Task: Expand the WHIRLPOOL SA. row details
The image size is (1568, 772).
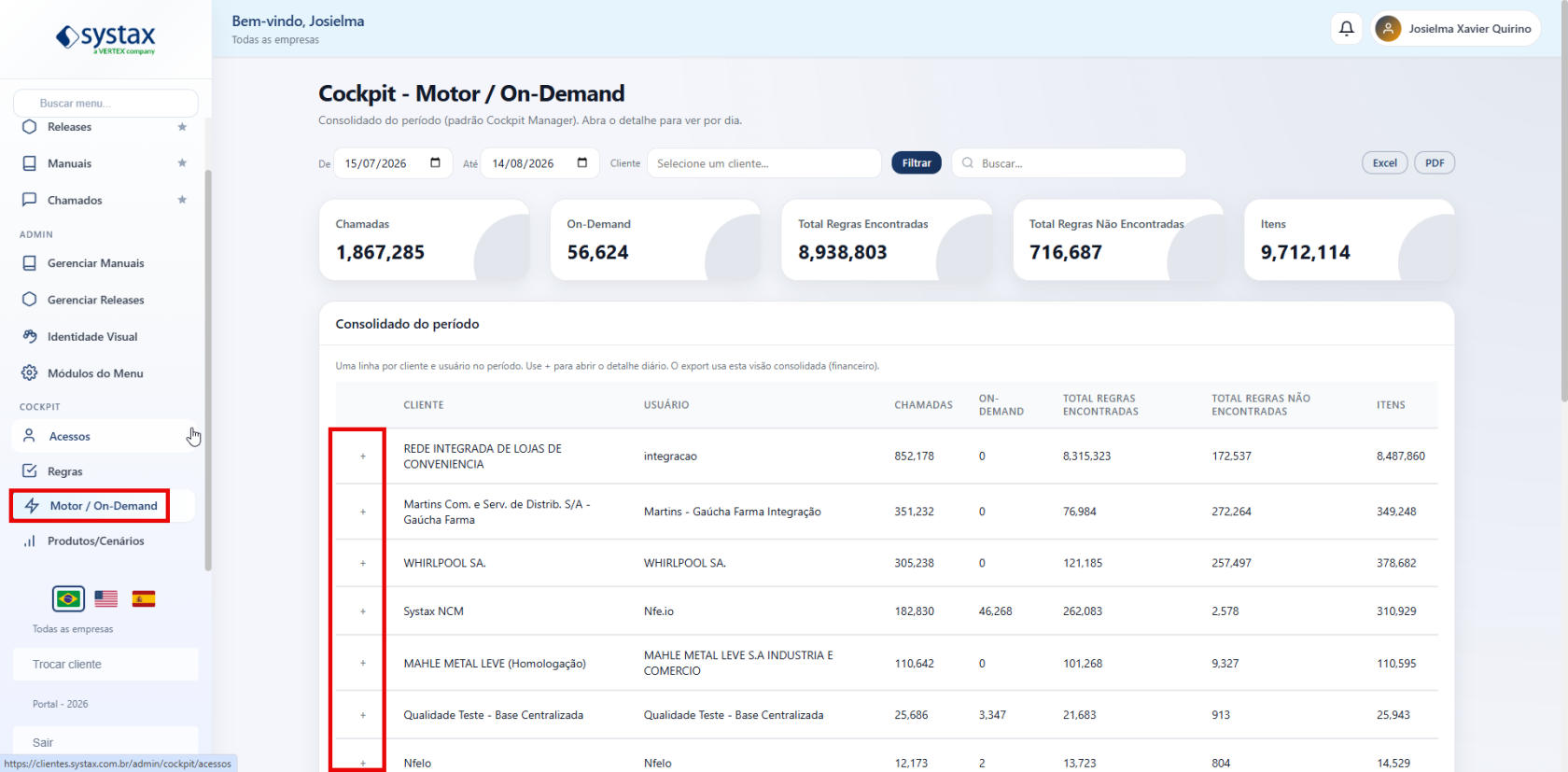Action: pos(363,563)
